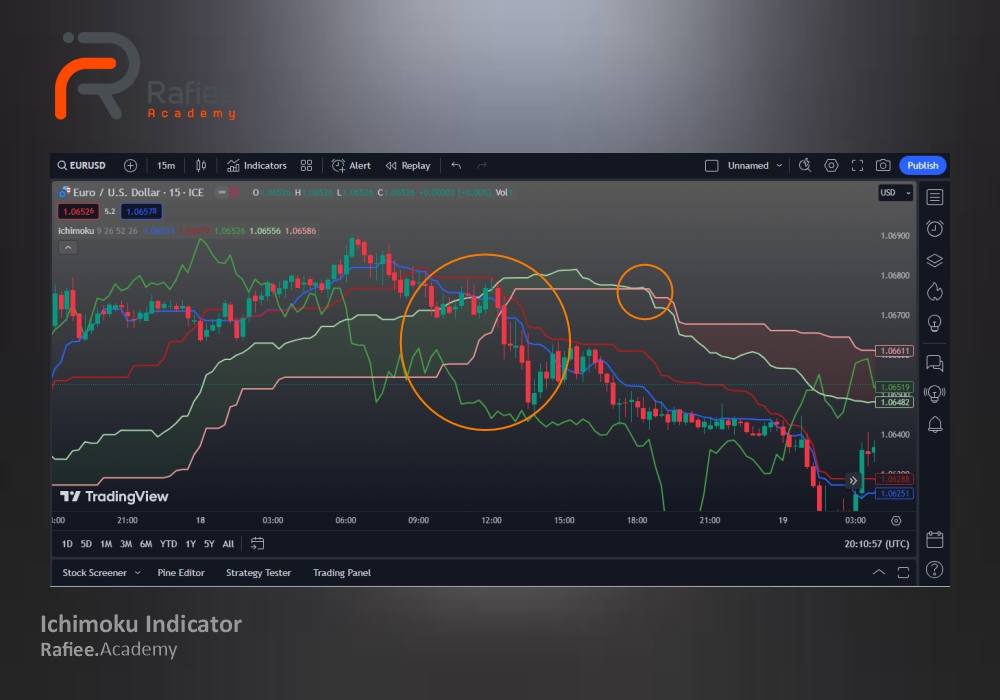Open the Indicators menu
The width and height of the screenshot is (1000, 700).
[257, 166]
